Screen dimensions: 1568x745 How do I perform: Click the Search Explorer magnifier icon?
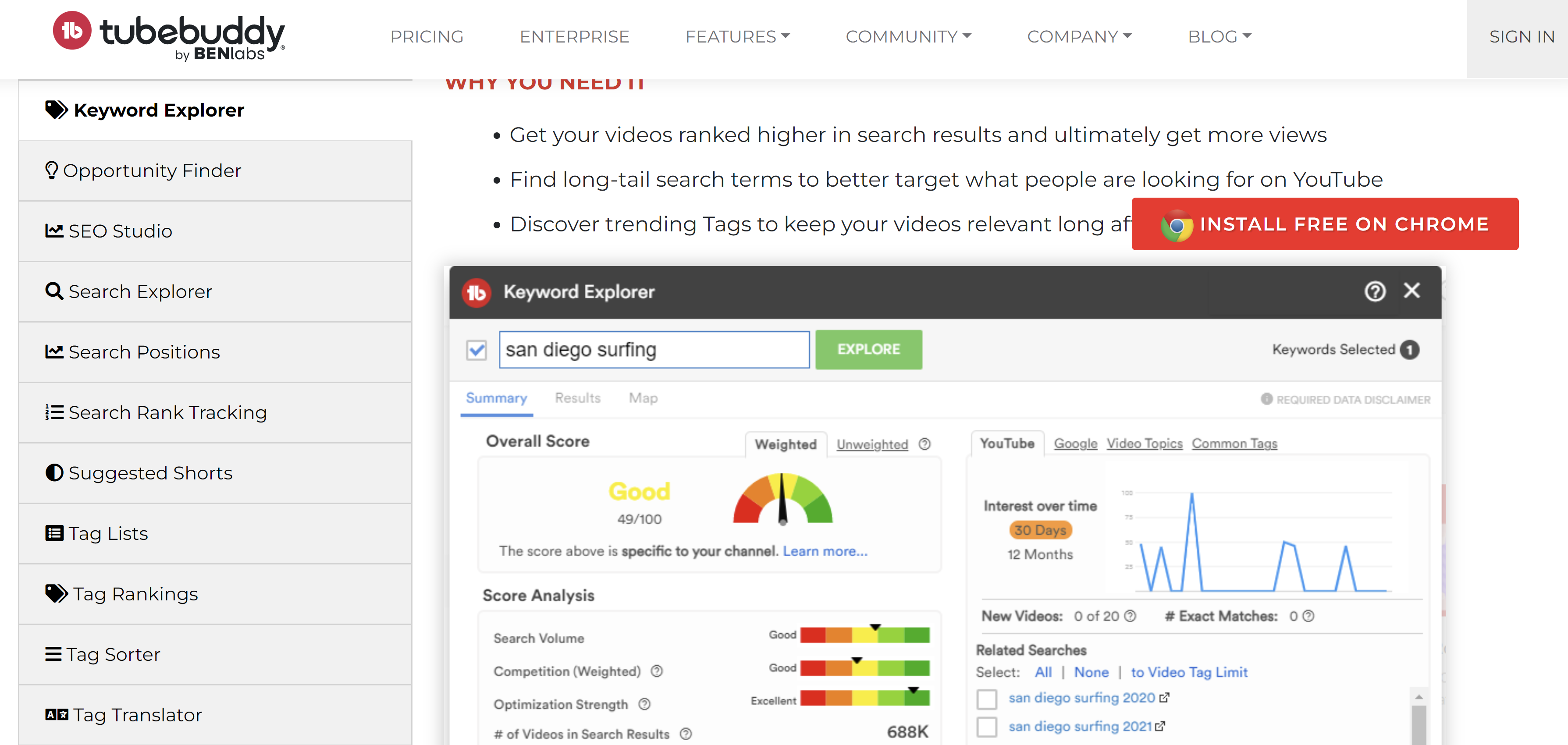coord(54,291)
